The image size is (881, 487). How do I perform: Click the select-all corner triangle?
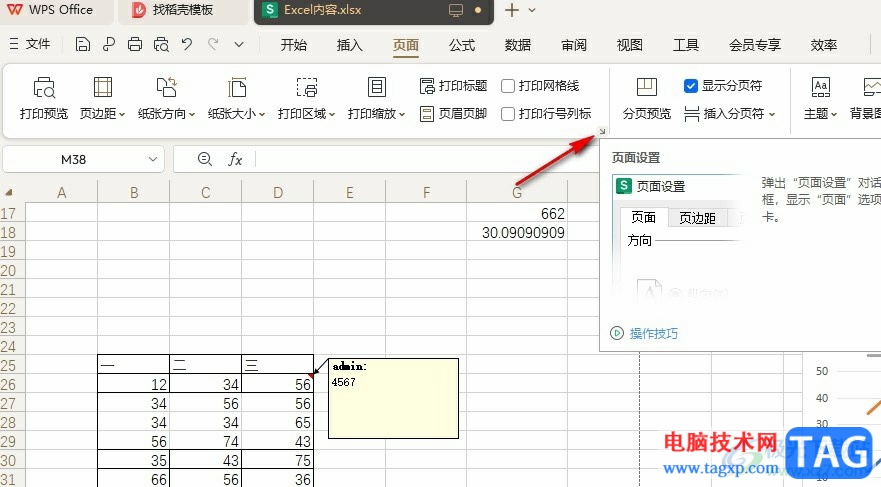[9, 193]
